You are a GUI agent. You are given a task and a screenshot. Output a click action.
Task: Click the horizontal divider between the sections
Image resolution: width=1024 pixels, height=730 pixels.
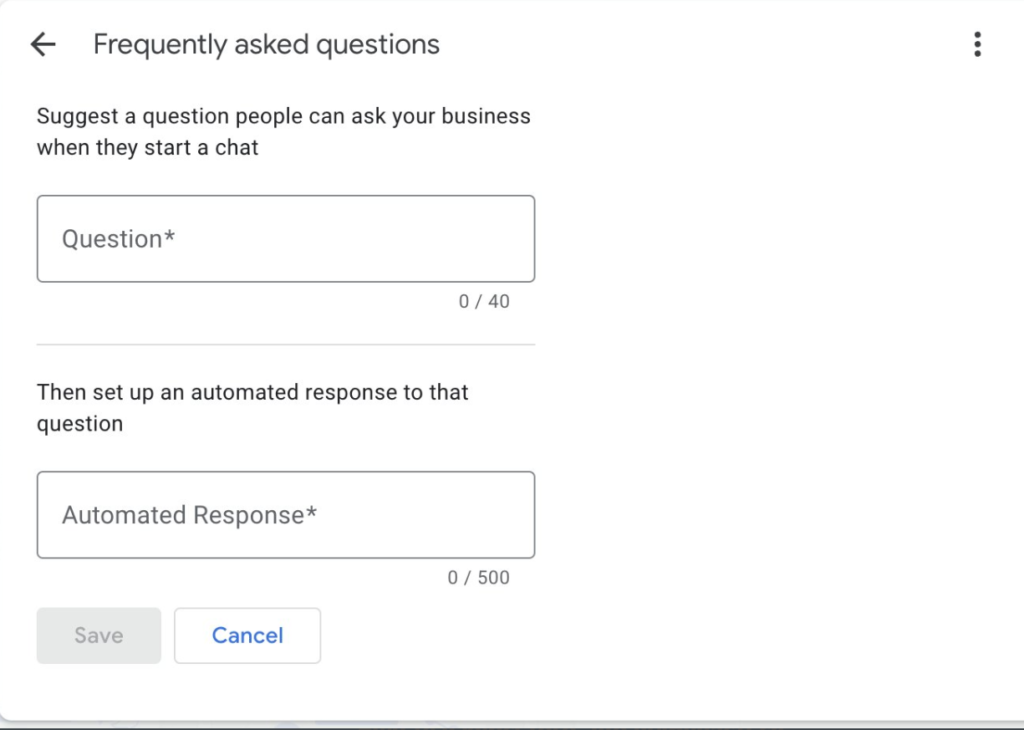[x=285, y=345]
